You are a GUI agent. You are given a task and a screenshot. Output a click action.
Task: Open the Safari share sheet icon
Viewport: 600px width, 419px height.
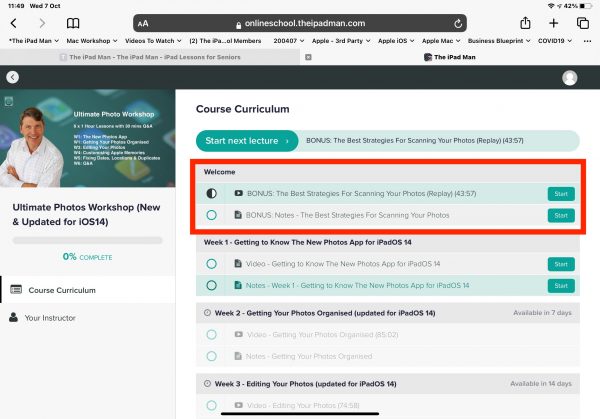click(x=525, y=23)
